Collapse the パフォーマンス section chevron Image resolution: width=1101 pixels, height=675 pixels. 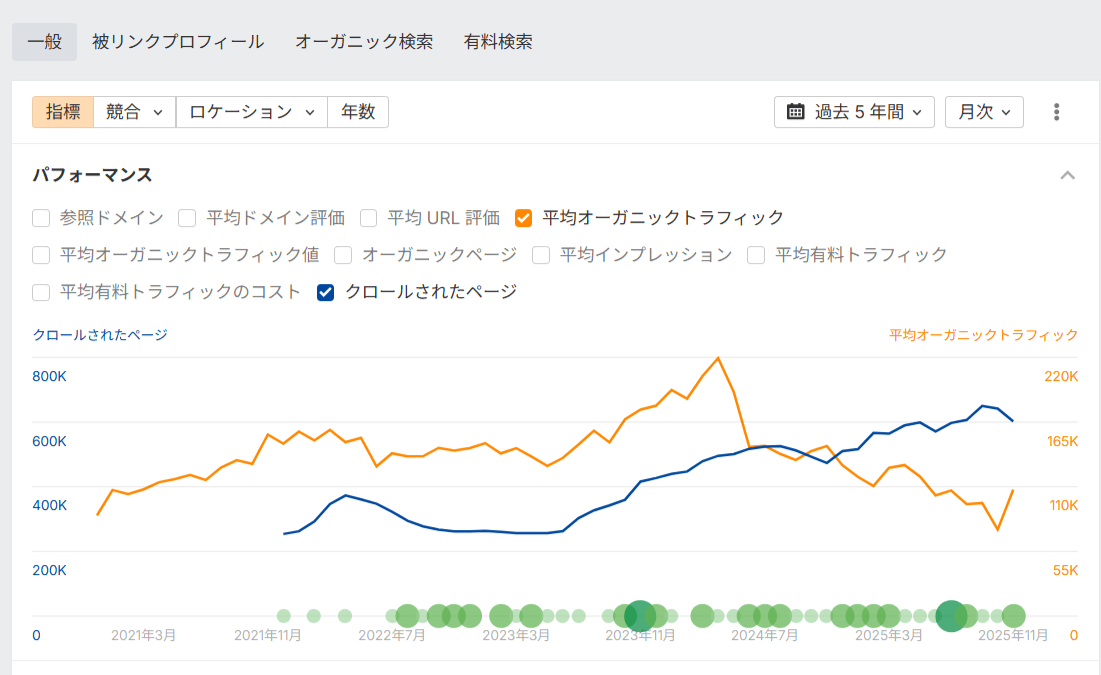point(1068,175)
